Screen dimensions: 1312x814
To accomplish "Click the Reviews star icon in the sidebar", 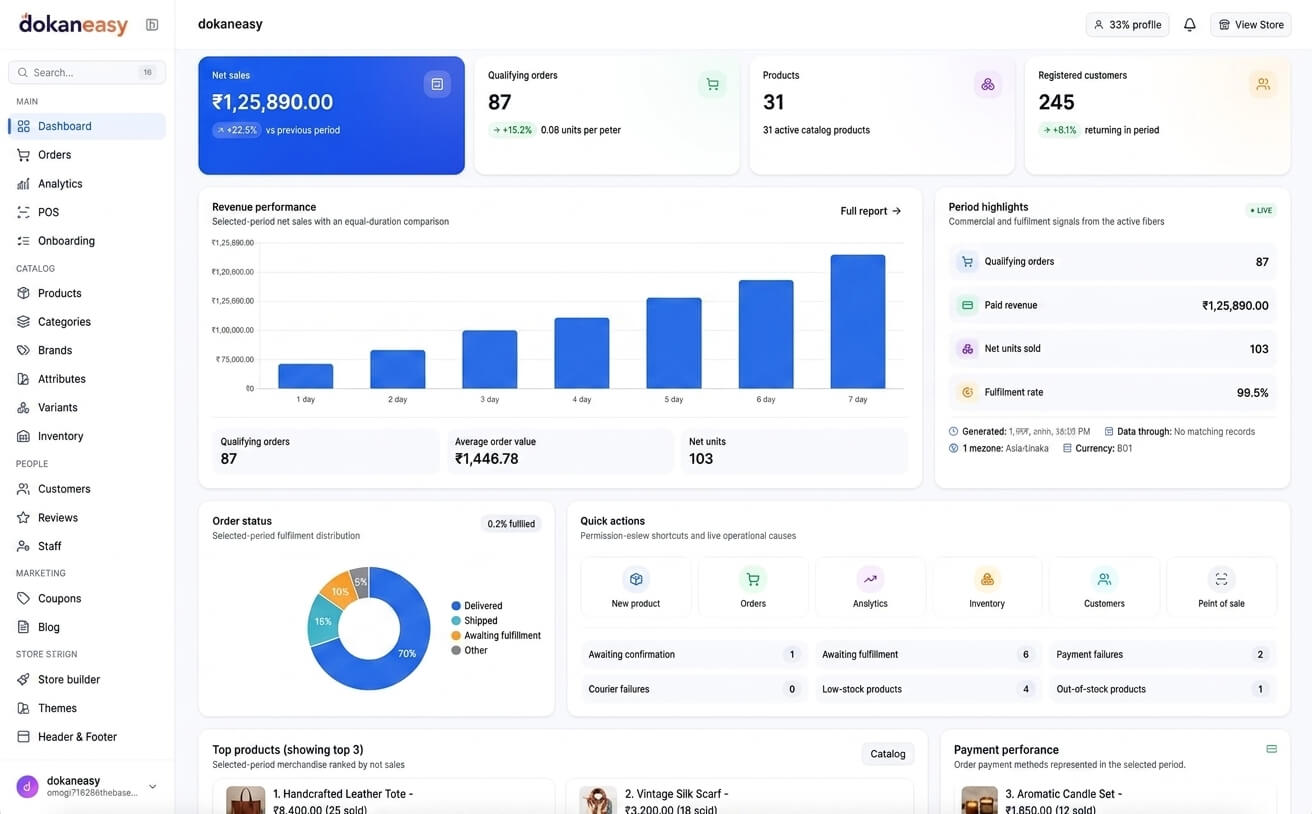I will point(23,518).
